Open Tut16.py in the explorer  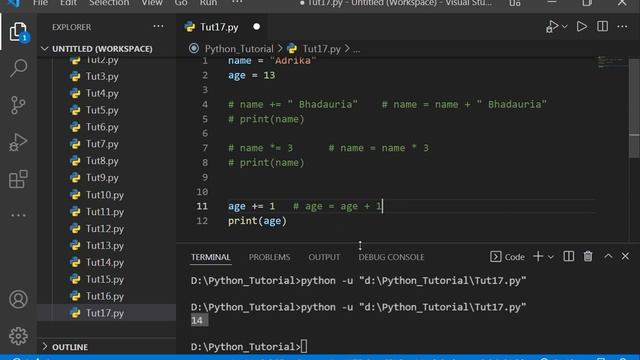pyautogui.click(x=104, y=296)
